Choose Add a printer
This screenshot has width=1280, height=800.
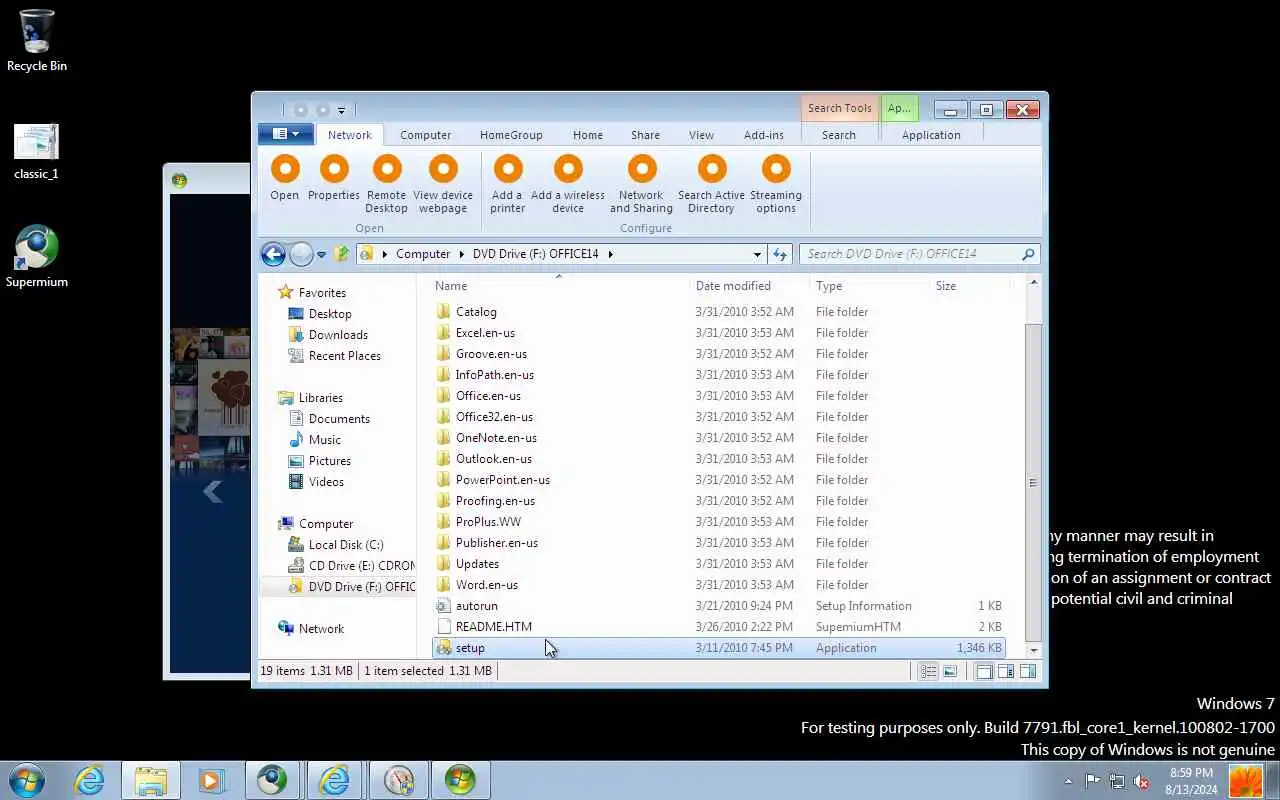click(508, 184)
